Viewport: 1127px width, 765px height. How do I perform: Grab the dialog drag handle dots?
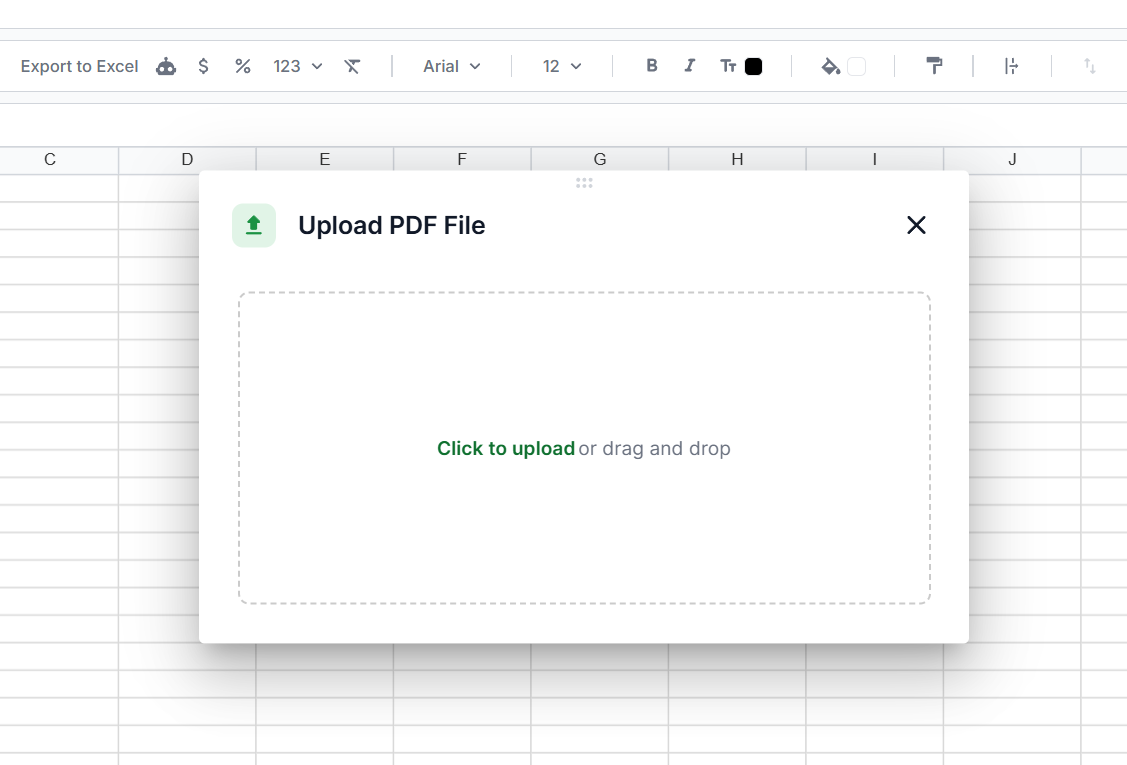pos(584,183)
